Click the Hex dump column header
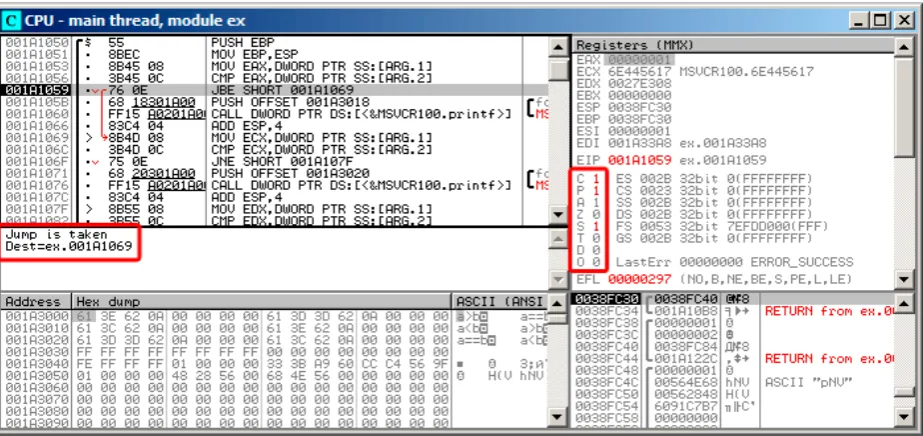Screen dimensions: 923x436 (x=262, y=302)
